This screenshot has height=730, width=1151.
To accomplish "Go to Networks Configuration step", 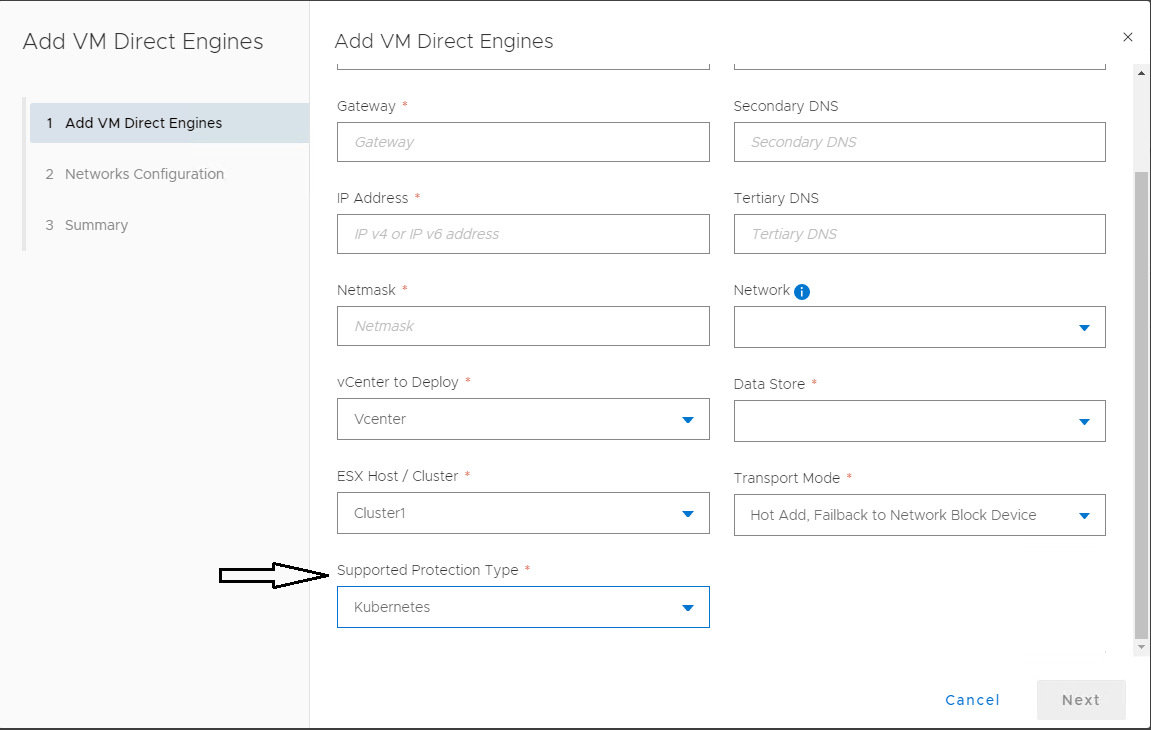I will (x=144, y=174).
